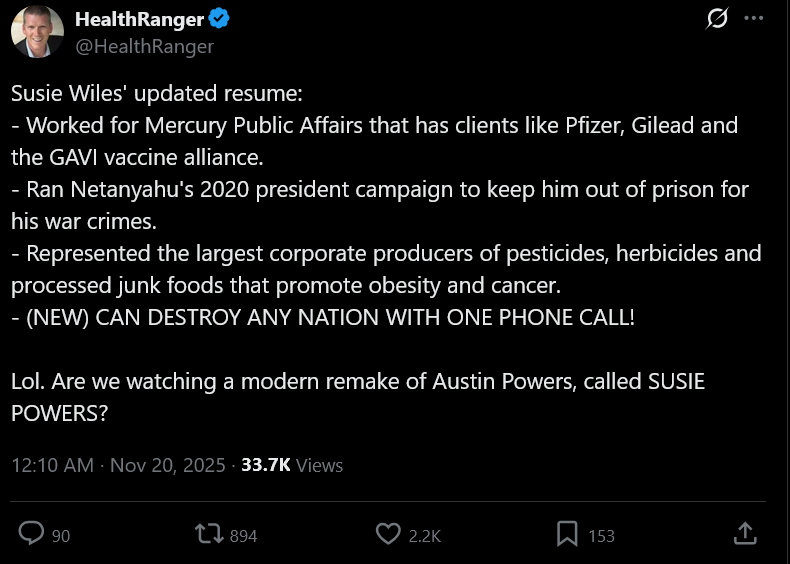Click the 12:10 AM Nov 20, 2025 timestamp
This screenshot has height=564, width=790.
(x=120, y=465)
